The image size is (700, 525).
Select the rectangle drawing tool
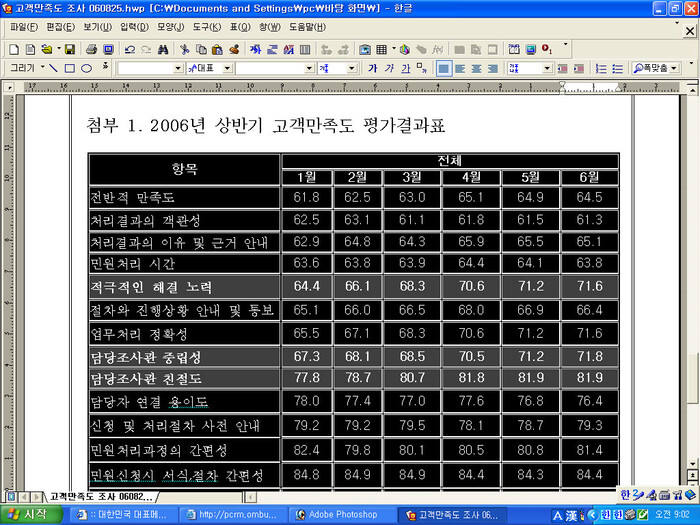(70, 68)
